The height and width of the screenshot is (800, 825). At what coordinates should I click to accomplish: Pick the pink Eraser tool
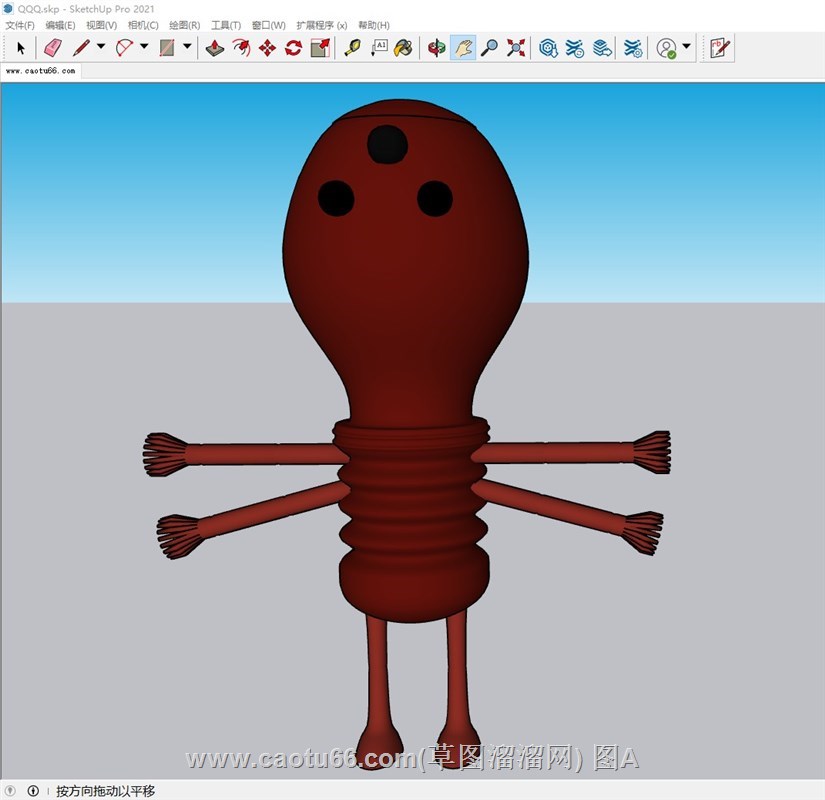[53, 47]
